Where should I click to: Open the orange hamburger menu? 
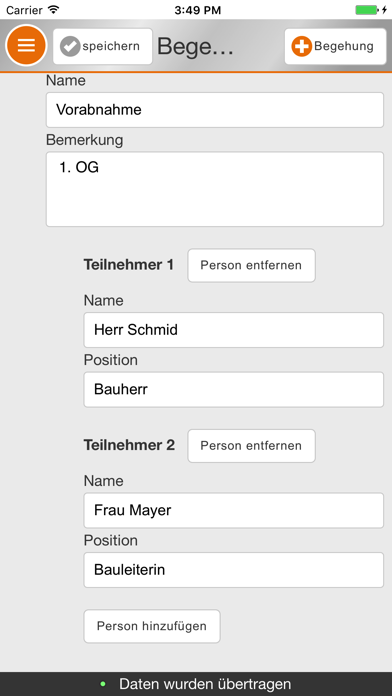pyautogui.click(x=26, y=45)
